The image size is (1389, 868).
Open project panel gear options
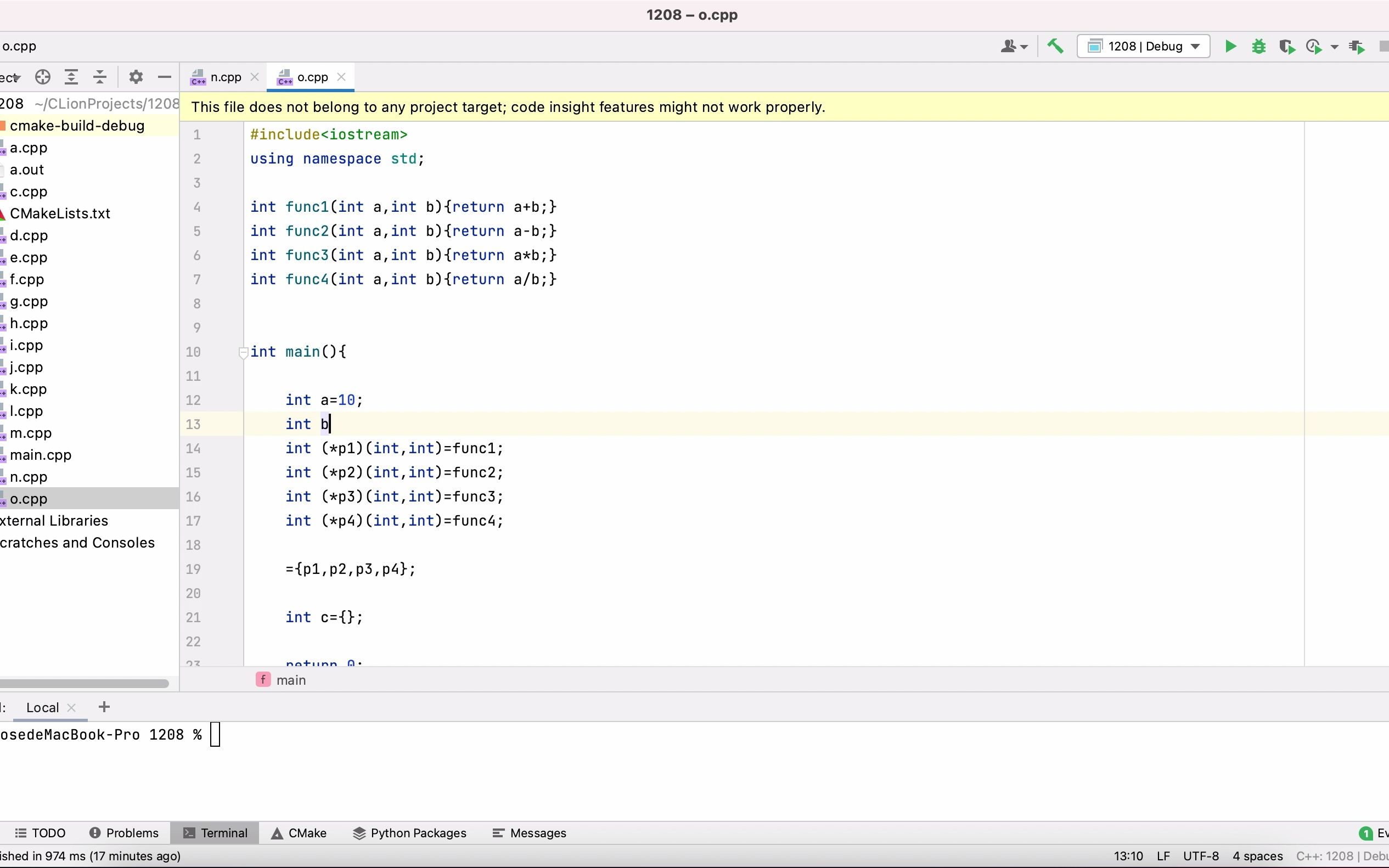click(x=136, y=77)
